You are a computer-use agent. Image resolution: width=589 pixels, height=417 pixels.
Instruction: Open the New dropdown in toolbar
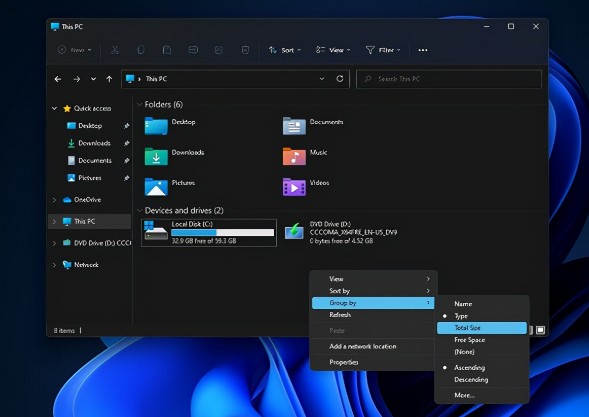point(75,50)
